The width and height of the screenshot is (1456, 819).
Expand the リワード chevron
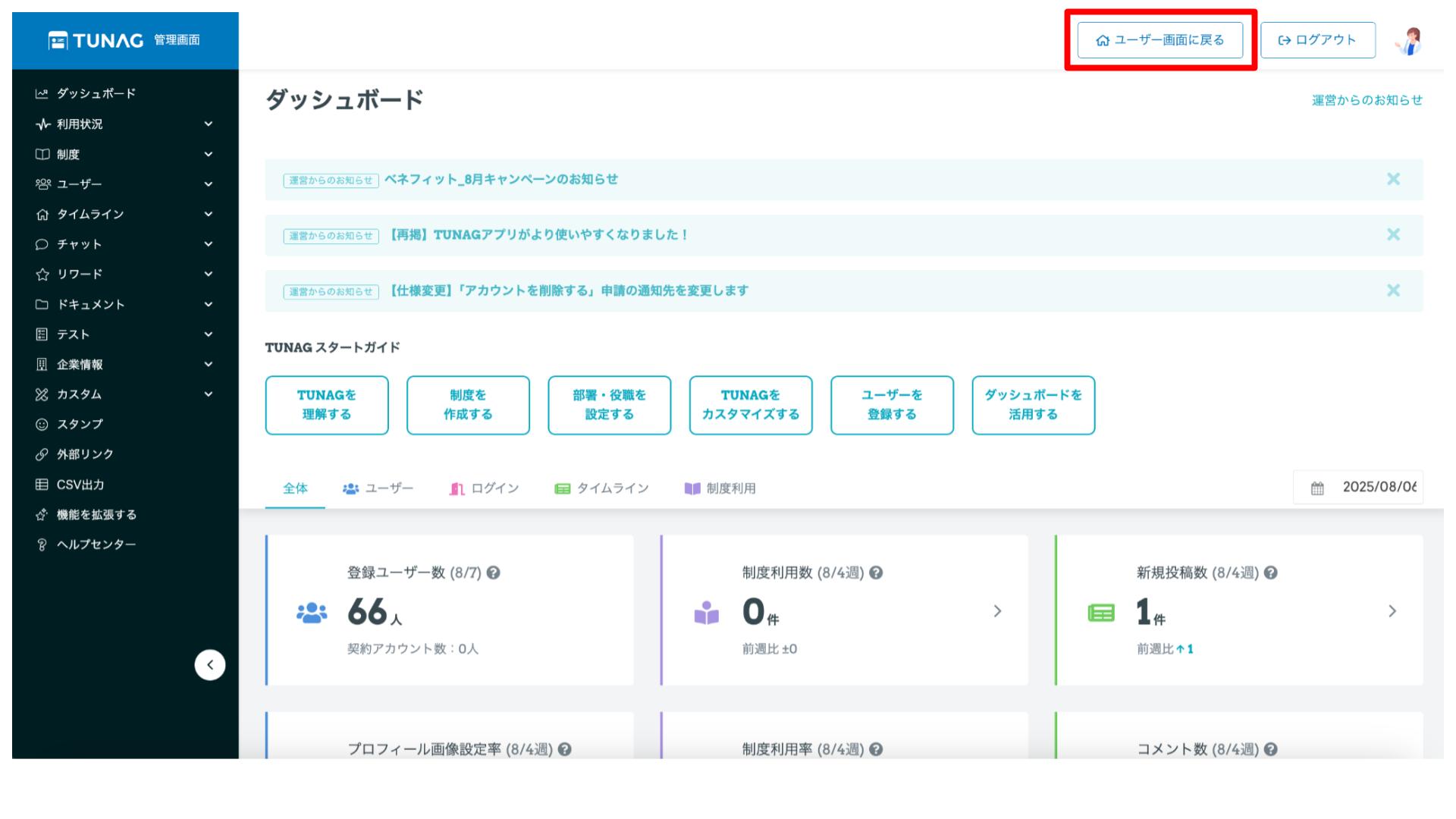point(209,274)
